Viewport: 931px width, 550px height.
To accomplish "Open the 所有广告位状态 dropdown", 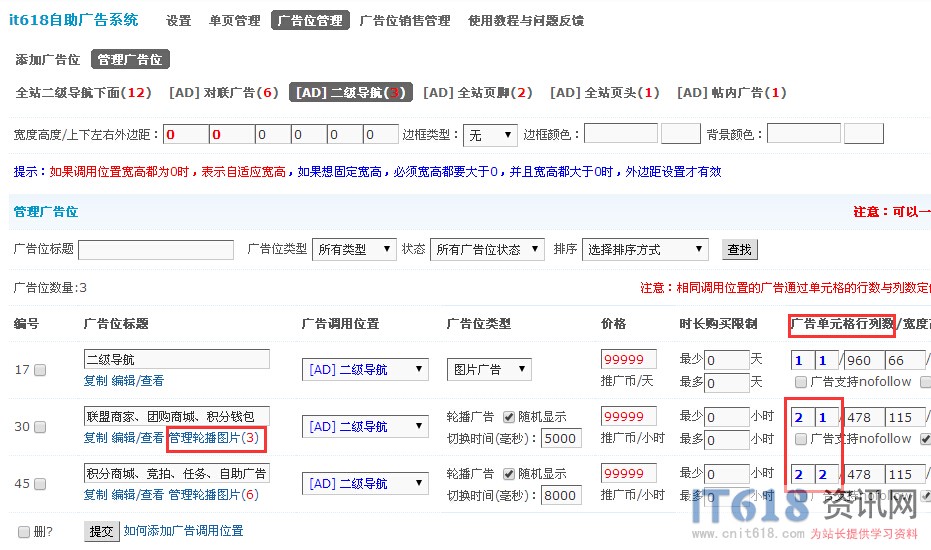I will [x=487, y=249].
